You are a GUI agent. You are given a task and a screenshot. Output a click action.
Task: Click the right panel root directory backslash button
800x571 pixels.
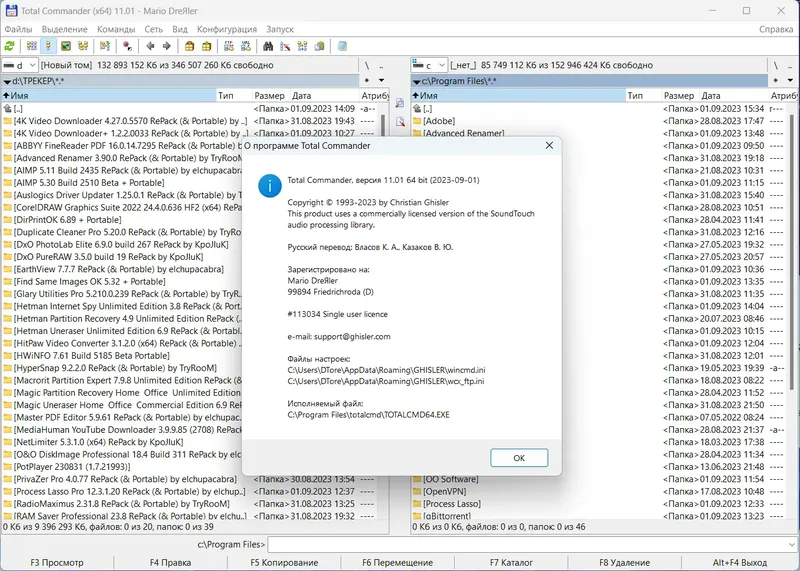click(x=776, y=65)
